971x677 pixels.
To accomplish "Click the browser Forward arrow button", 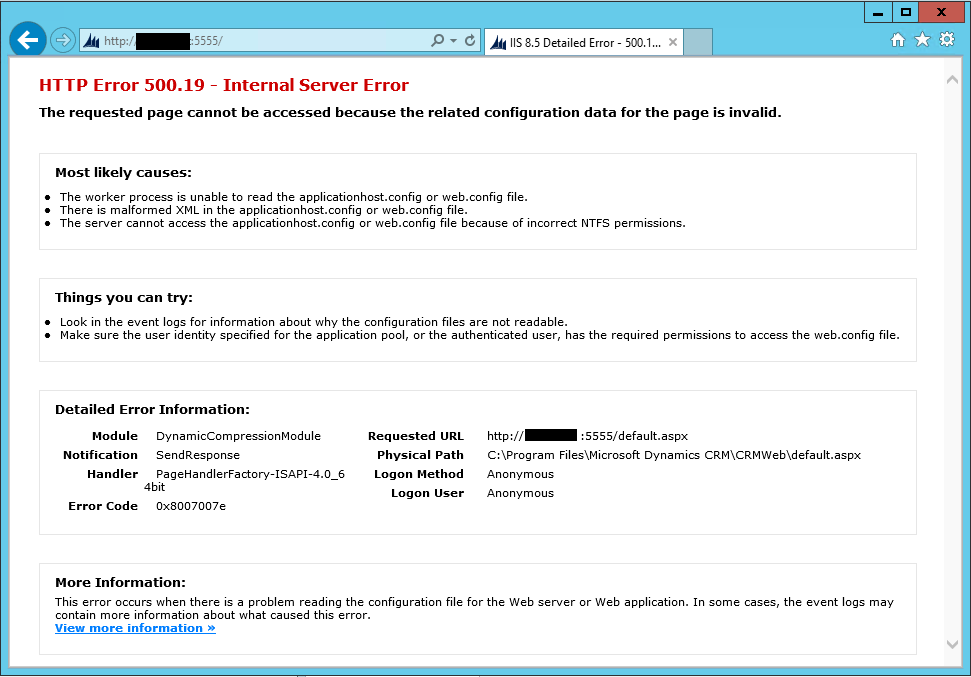I will (63, 41).
